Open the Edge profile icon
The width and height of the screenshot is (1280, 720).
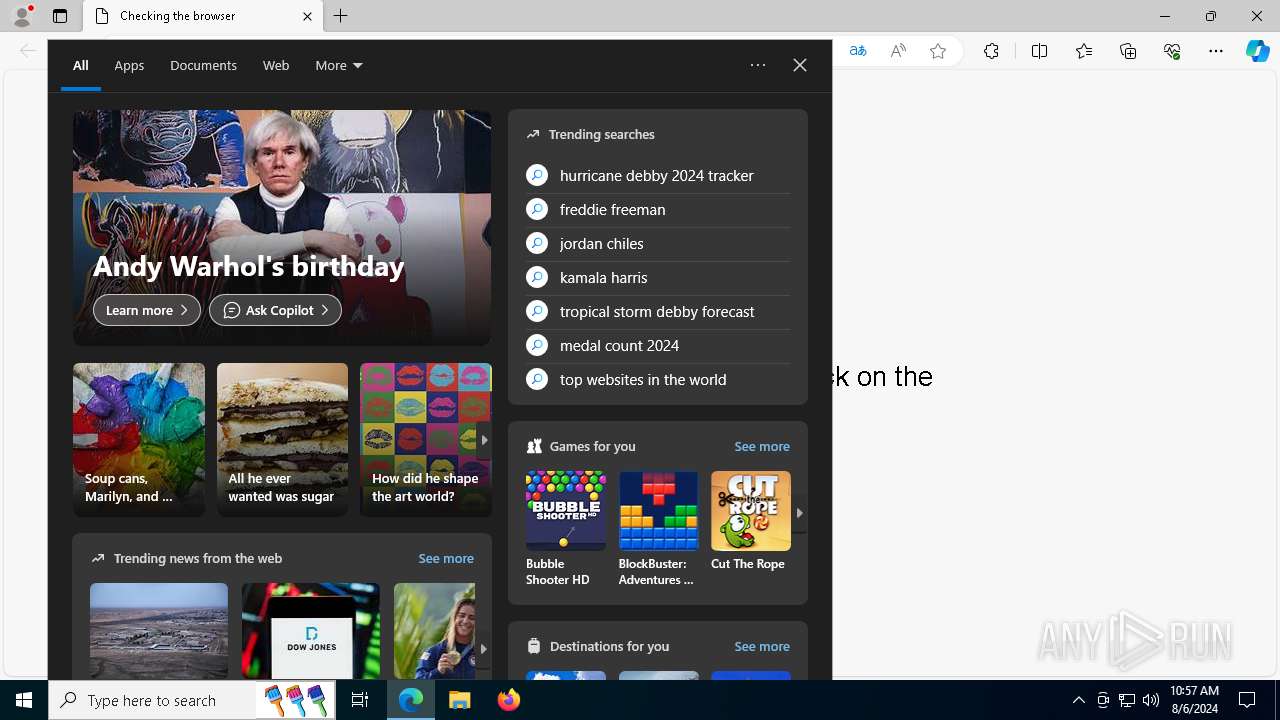[22, 16]
